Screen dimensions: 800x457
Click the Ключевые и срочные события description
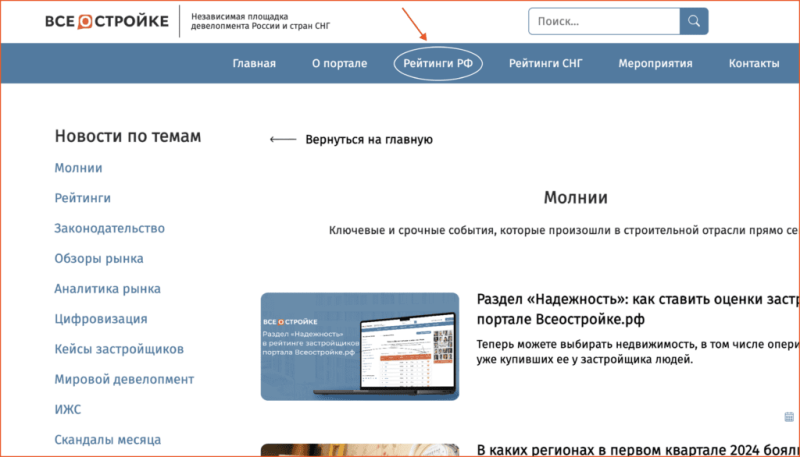[564, 231]
